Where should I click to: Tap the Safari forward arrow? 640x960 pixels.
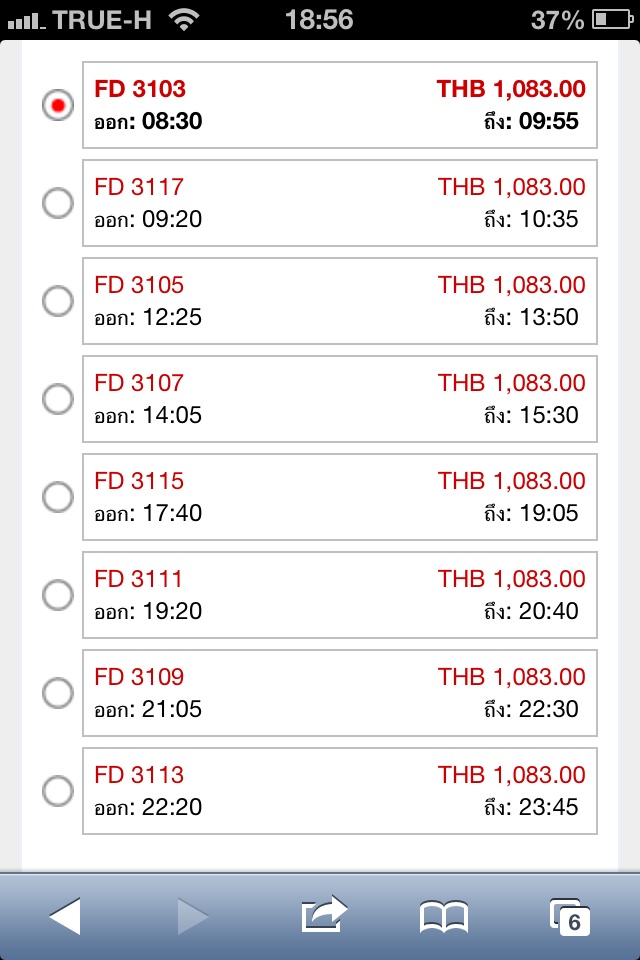[192, 916]
